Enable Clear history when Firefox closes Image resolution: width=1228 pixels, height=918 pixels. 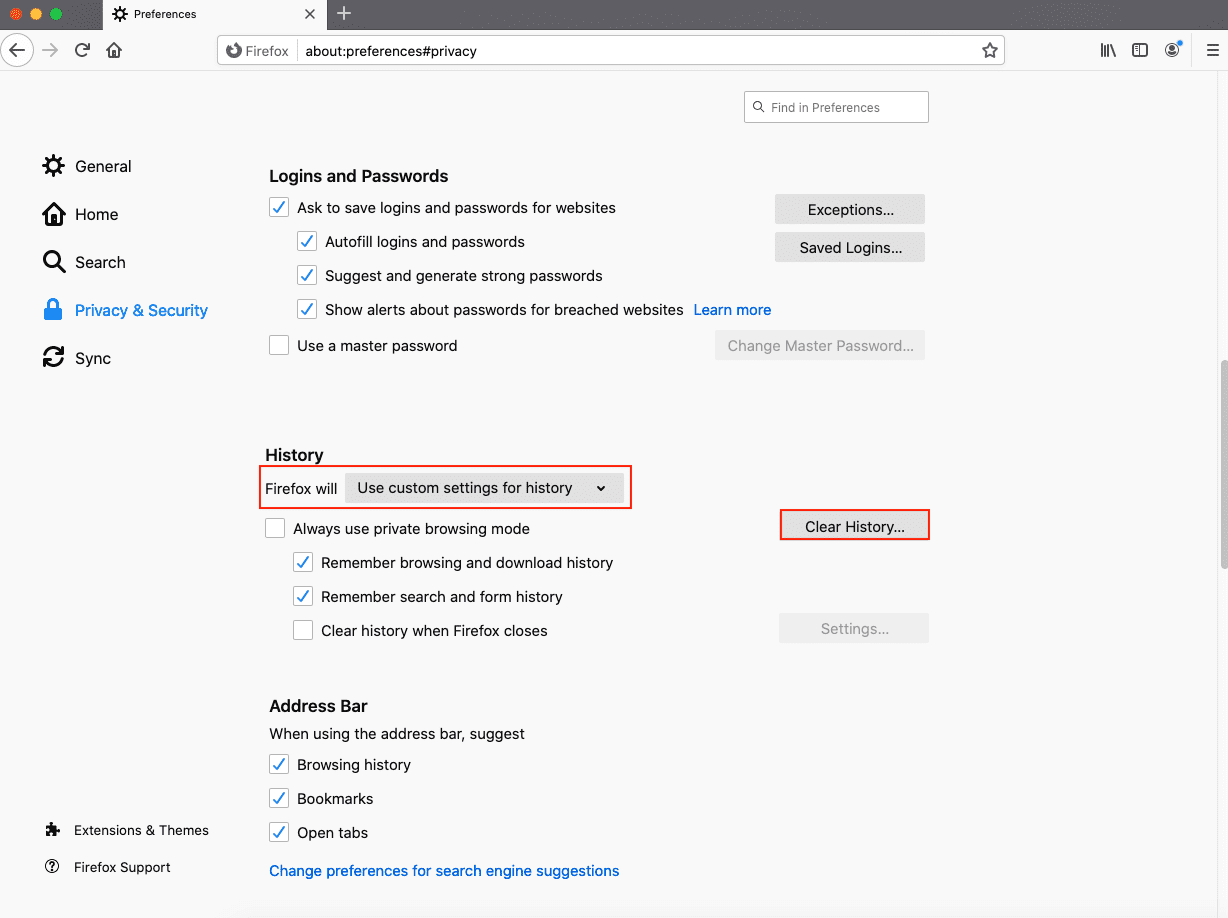(x=303, y=631)
